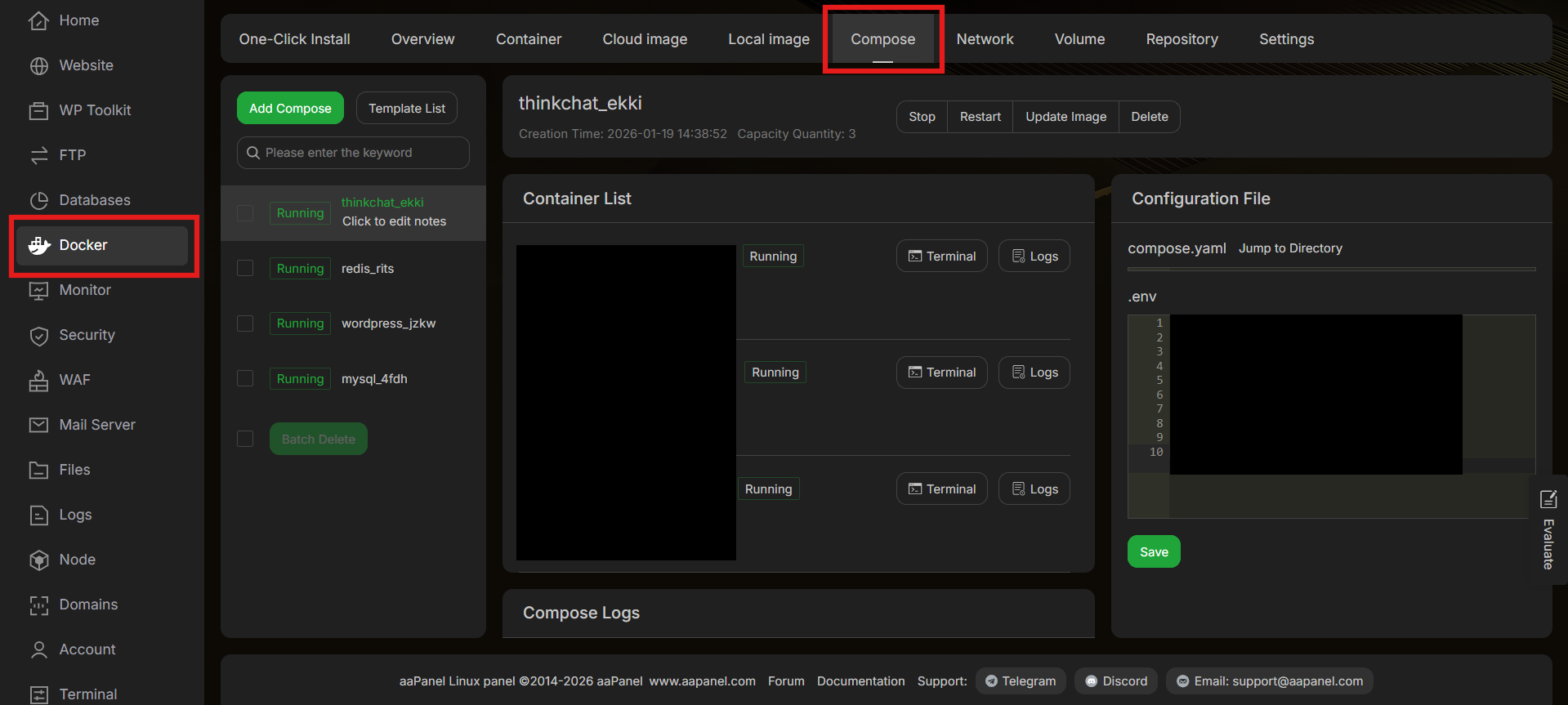Open the Forum footer link
The image size is (1568, 705).
[x=786, y=681]
